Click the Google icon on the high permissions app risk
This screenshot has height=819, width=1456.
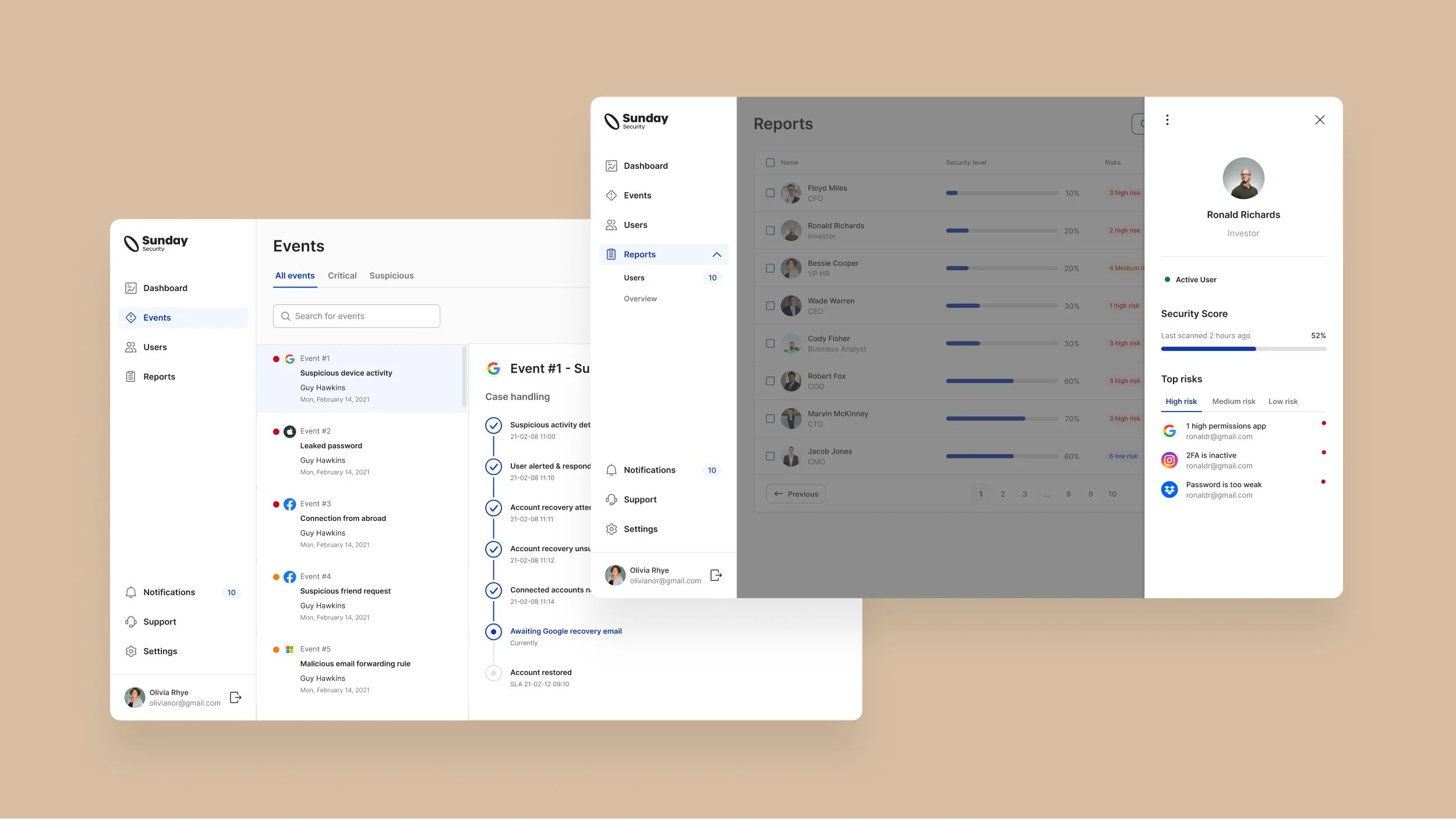[x=1169, y=431]
